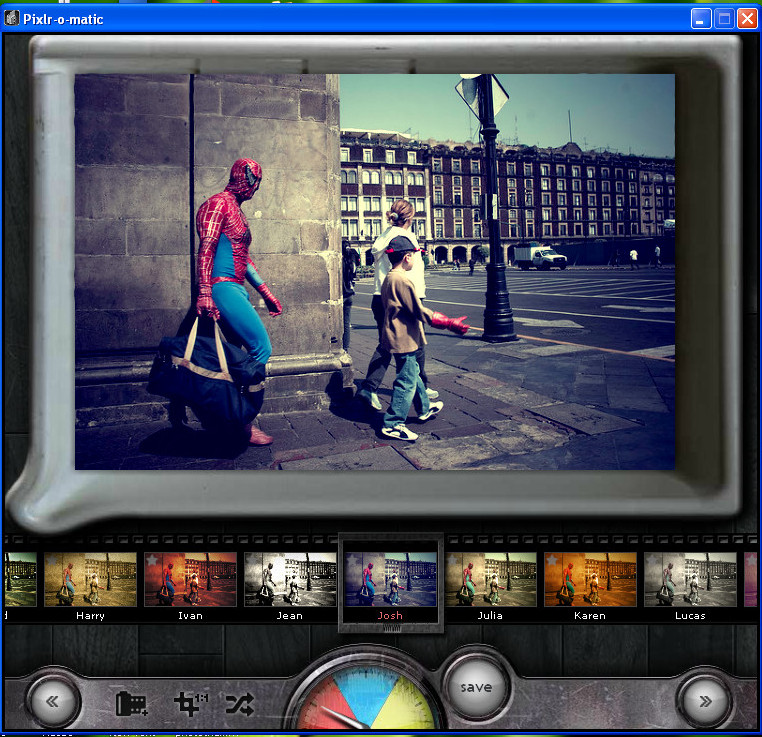The width and height of the screenshot is (762, 737).
Task: Click the Lucas filter label
Action: point(690,616)
